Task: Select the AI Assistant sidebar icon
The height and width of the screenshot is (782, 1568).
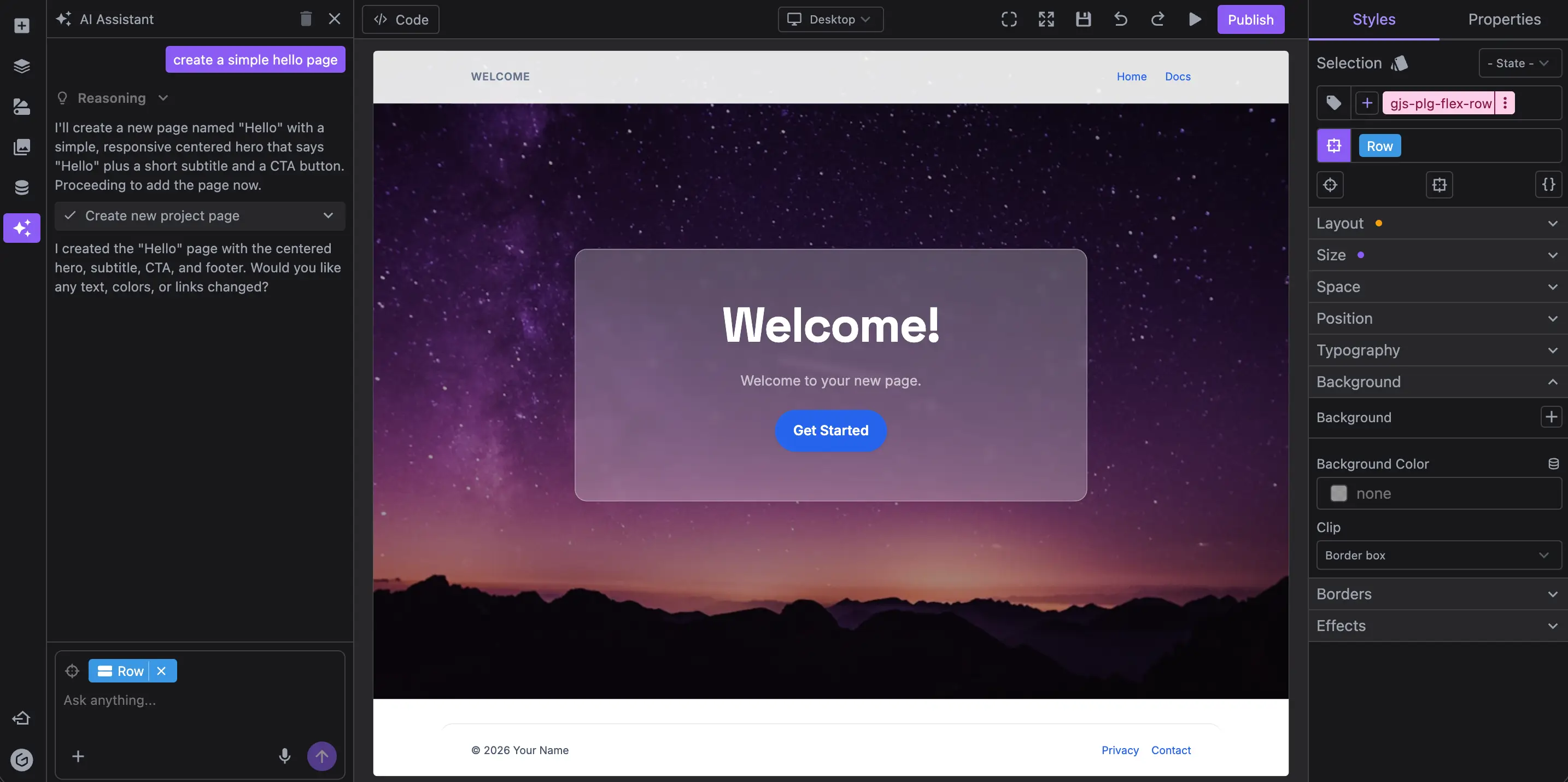Action: tap(22, 228)
